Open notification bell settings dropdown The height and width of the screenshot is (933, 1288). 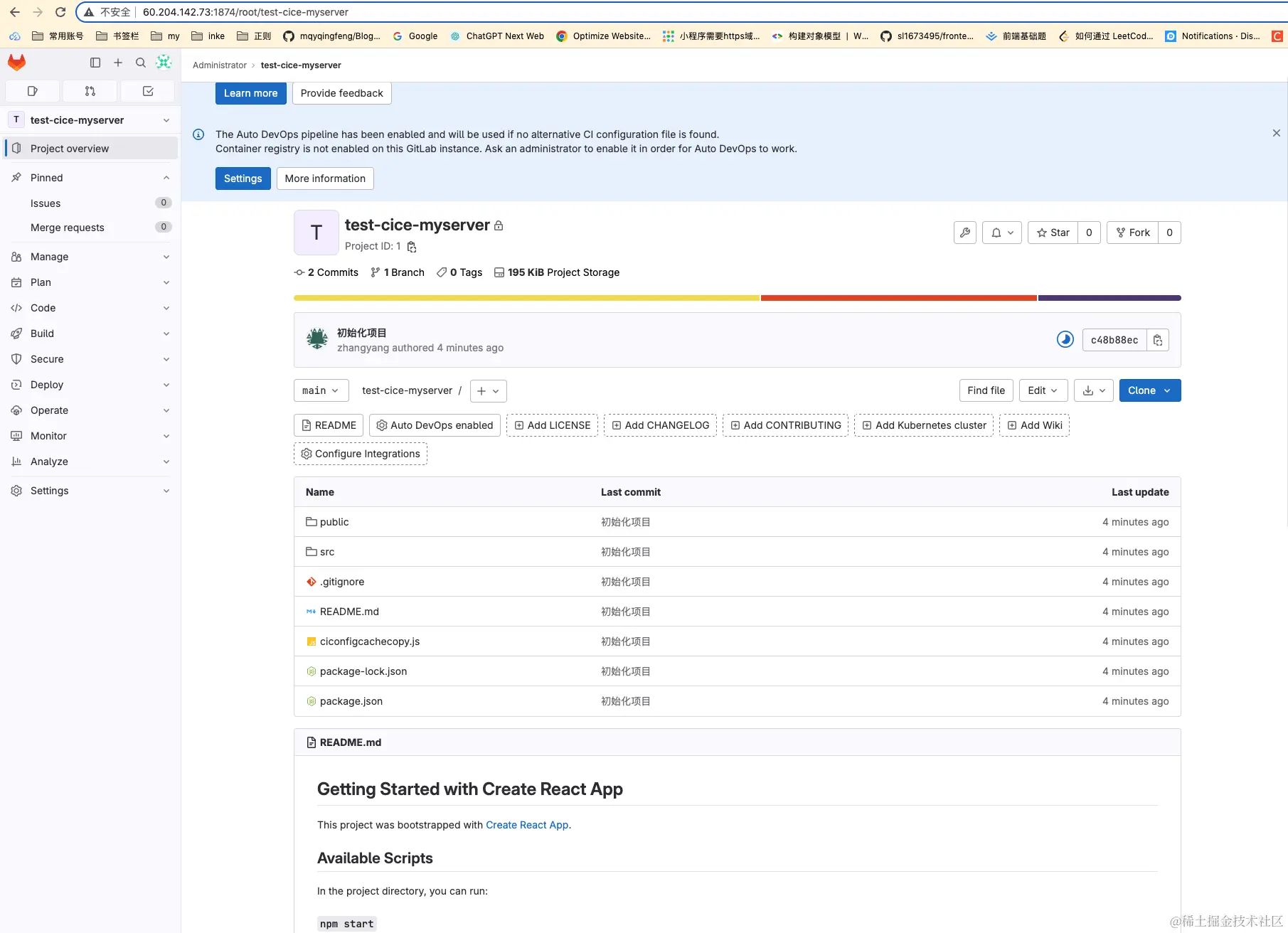click(x=1002, y=233)
